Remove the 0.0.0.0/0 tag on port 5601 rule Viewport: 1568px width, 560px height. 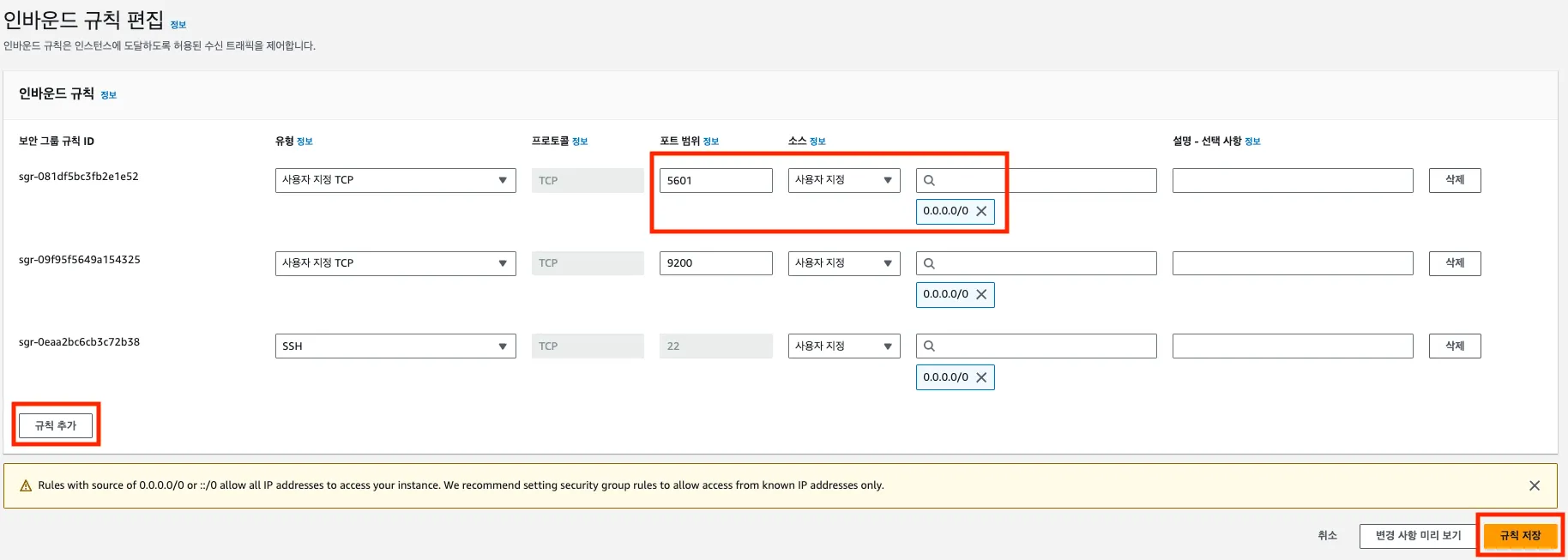(x=981, y=211)
